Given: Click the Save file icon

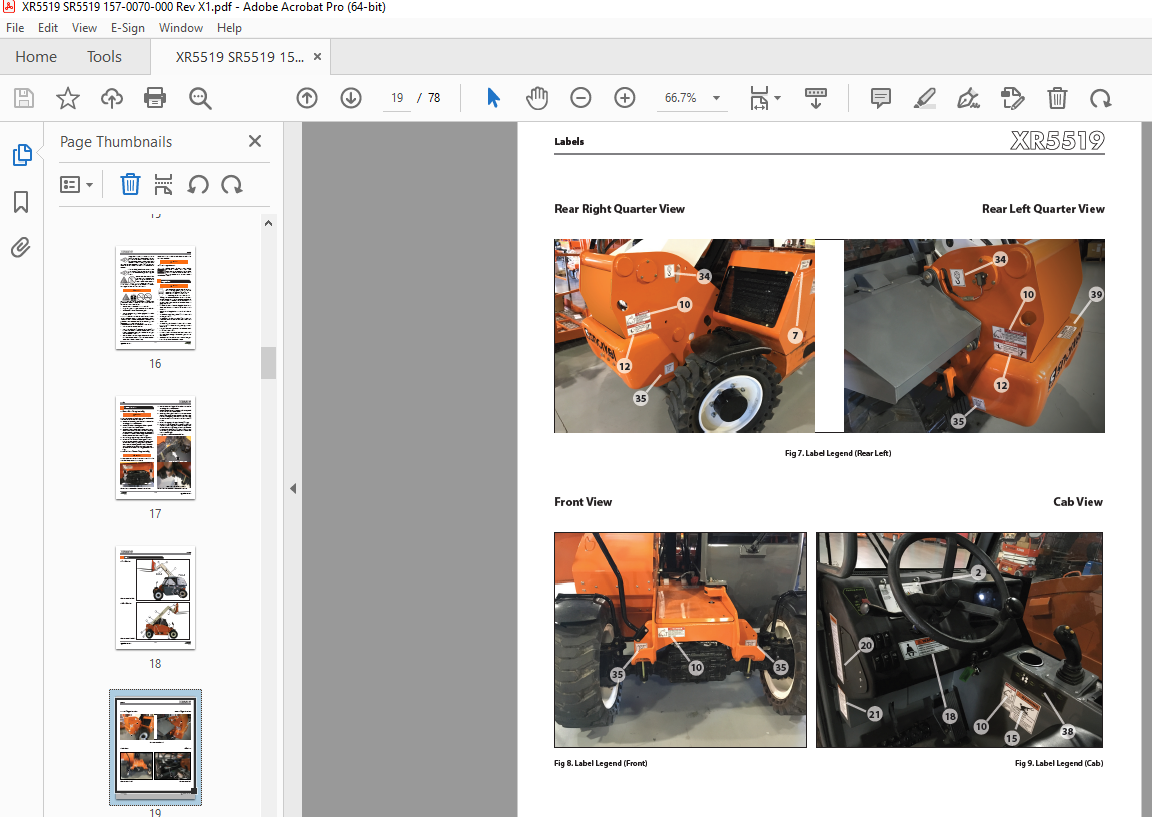Looking at the screenshot, I should [x=24, y=98].
